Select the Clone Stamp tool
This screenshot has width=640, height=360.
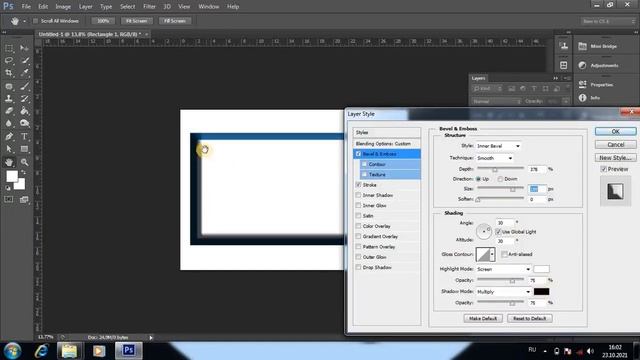(9, 98)
